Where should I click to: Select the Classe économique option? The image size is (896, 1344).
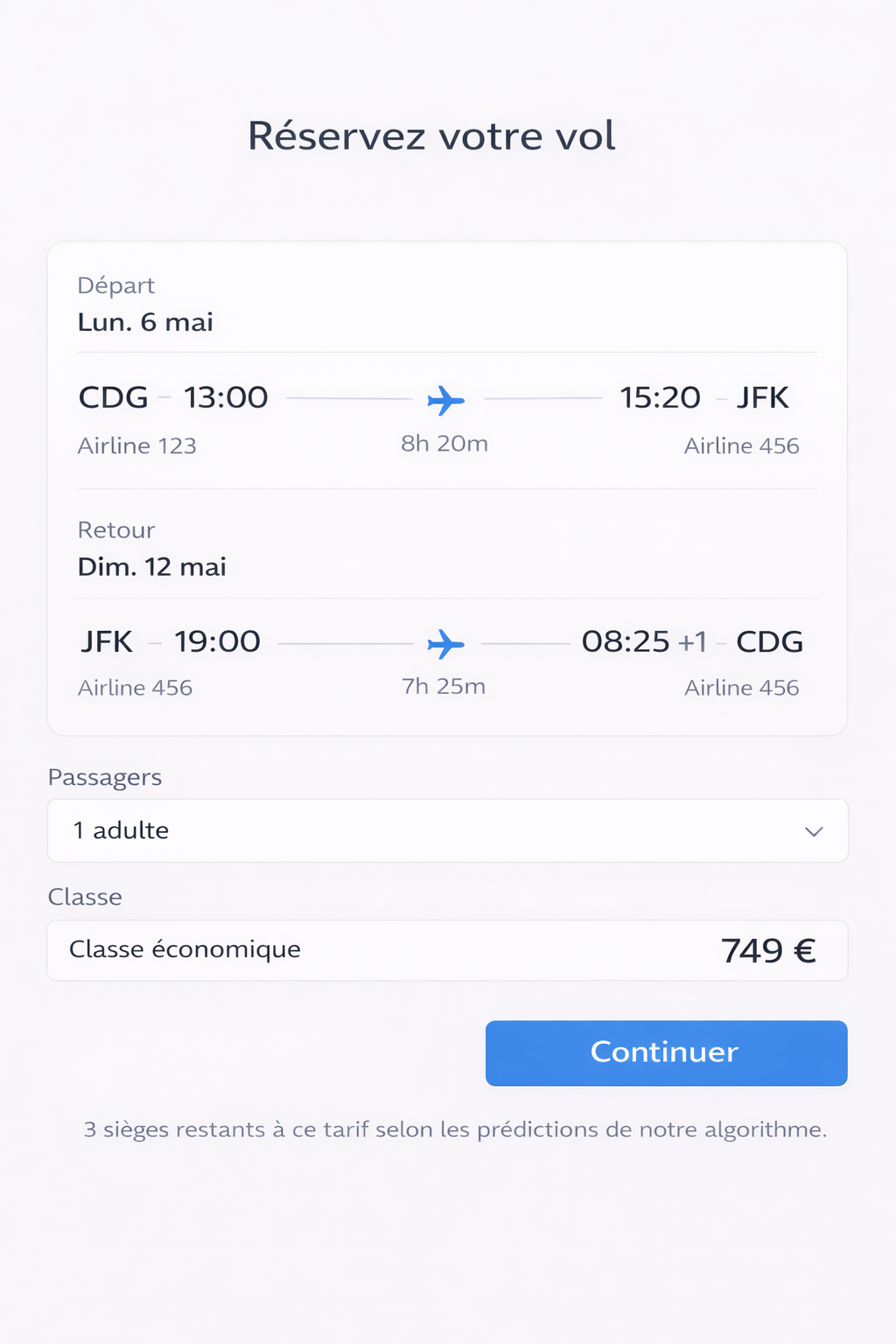[x=185, y=949]
